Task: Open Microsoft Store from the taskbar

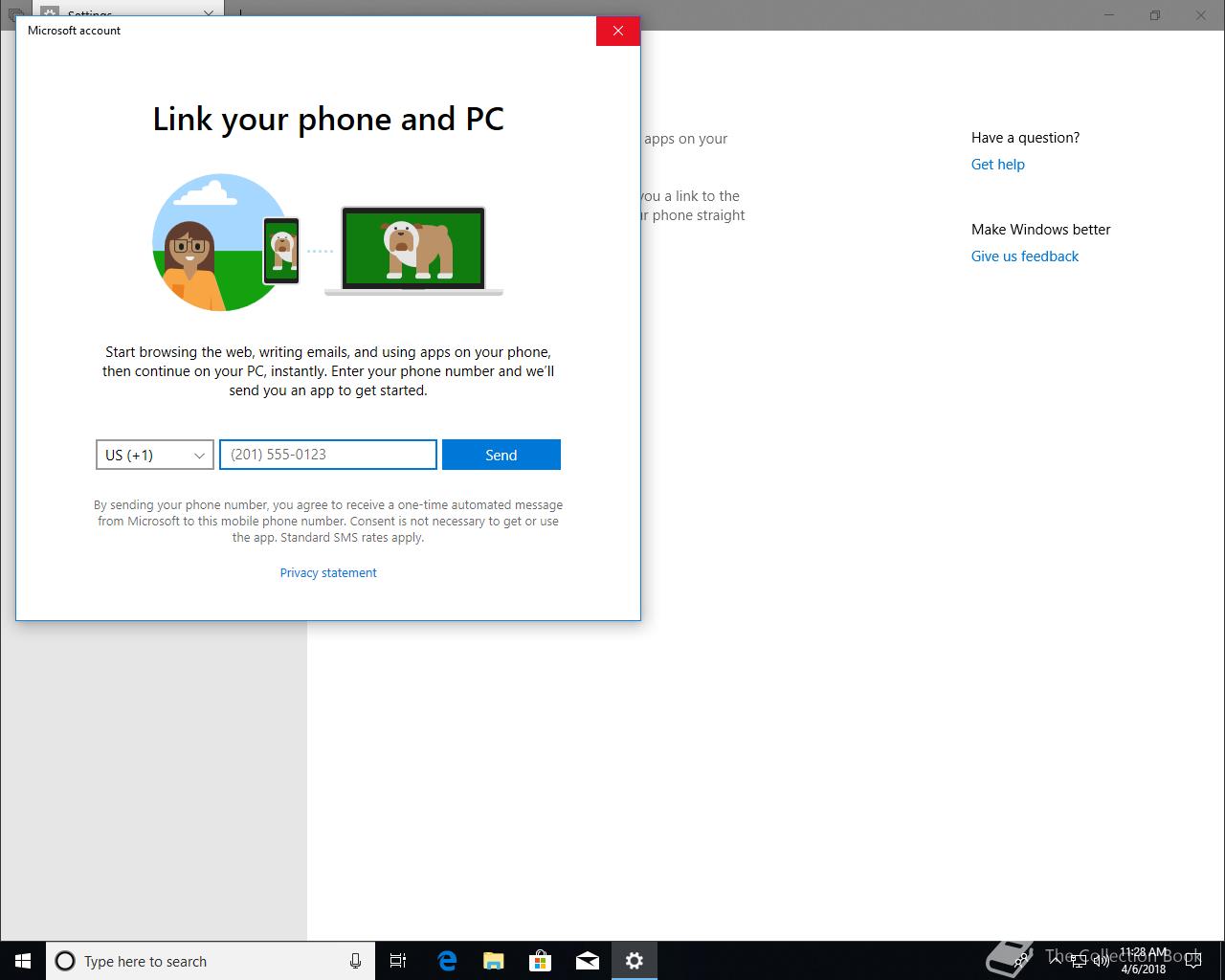Action: 541,961
